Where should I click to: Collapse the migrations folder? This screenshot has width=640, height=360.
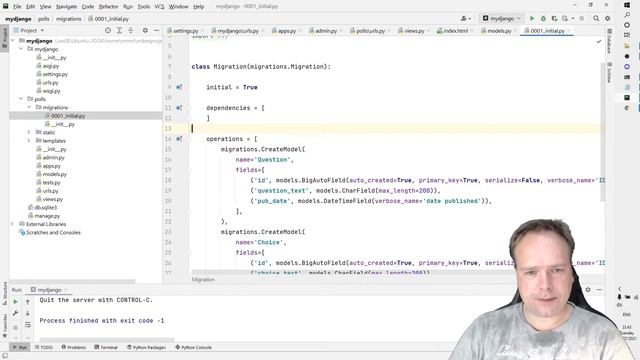point(29,107)
